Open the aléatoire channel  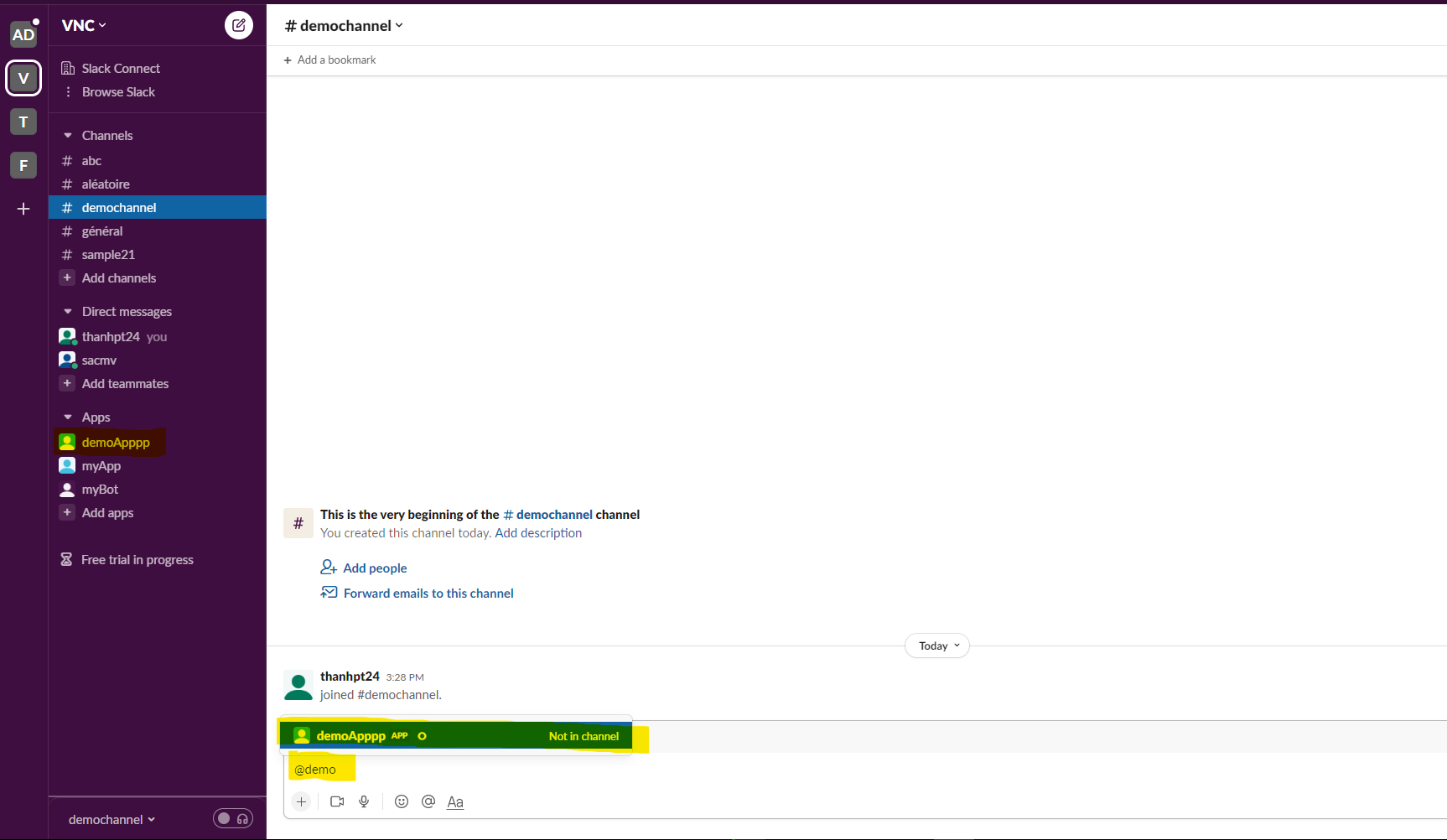click(x=158, y=184)
